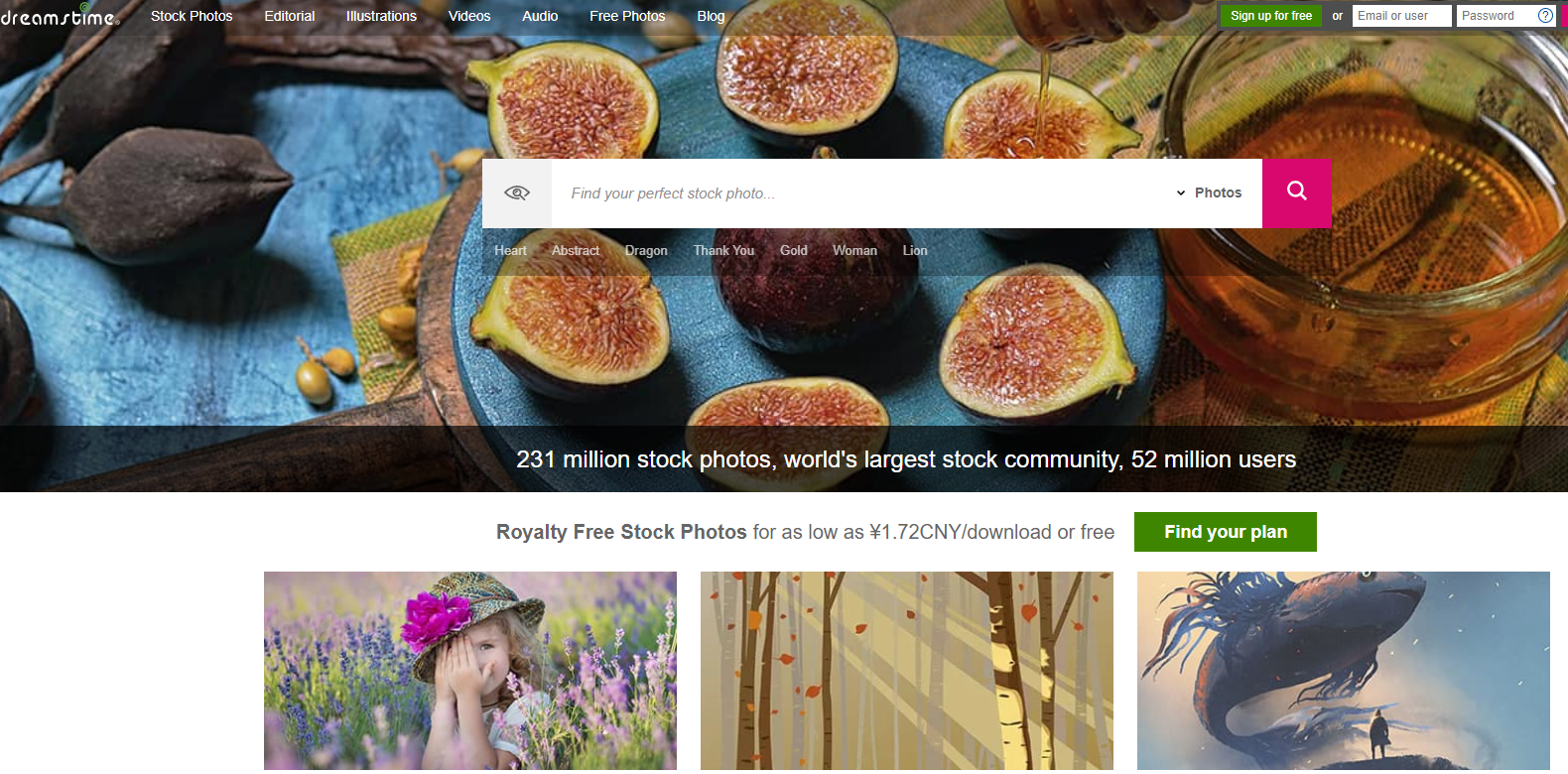Click the pink magnifier search button
The height and width of the screenshot is (774, 1568).
(x=1296, y=193)
